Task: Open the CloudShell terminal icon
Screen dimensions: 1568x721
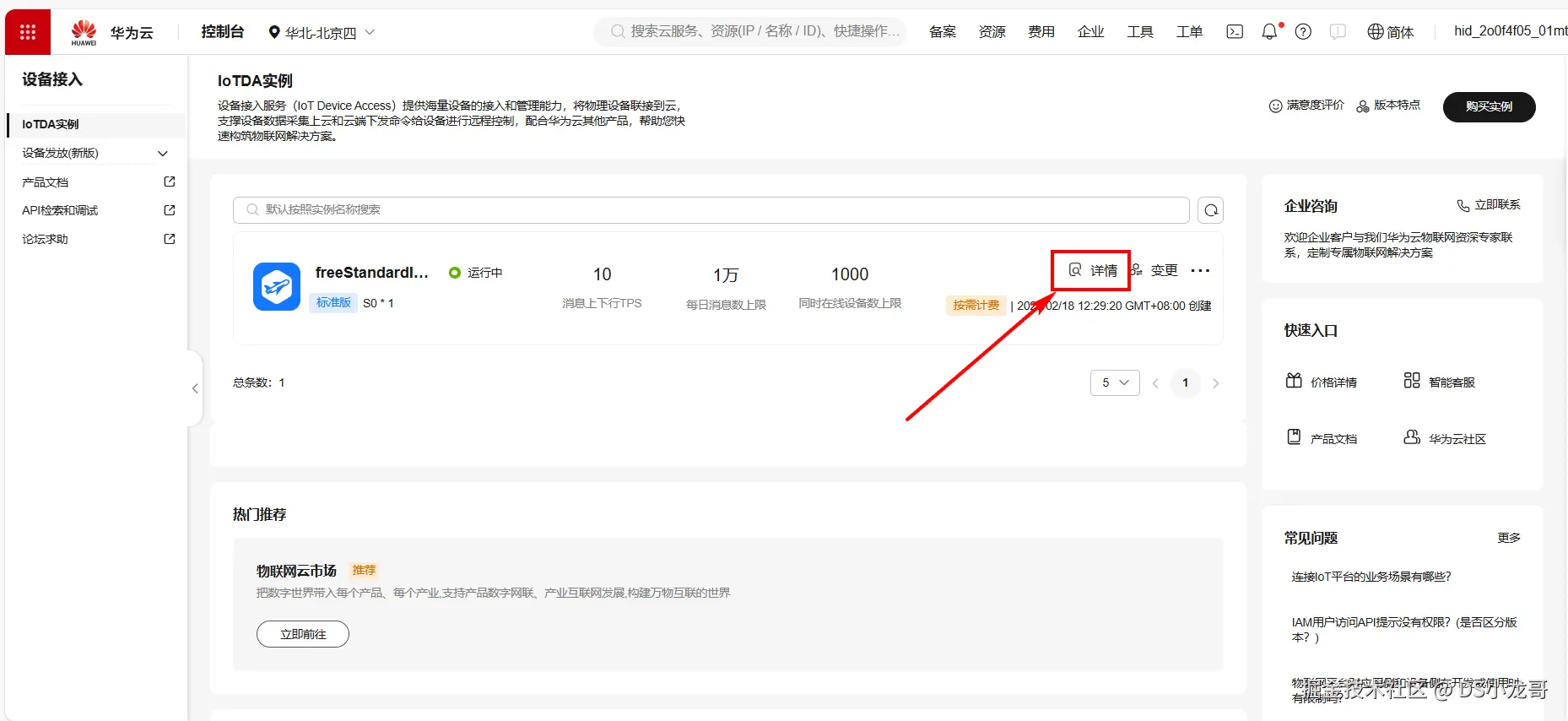Action: tap(1235, 32)
